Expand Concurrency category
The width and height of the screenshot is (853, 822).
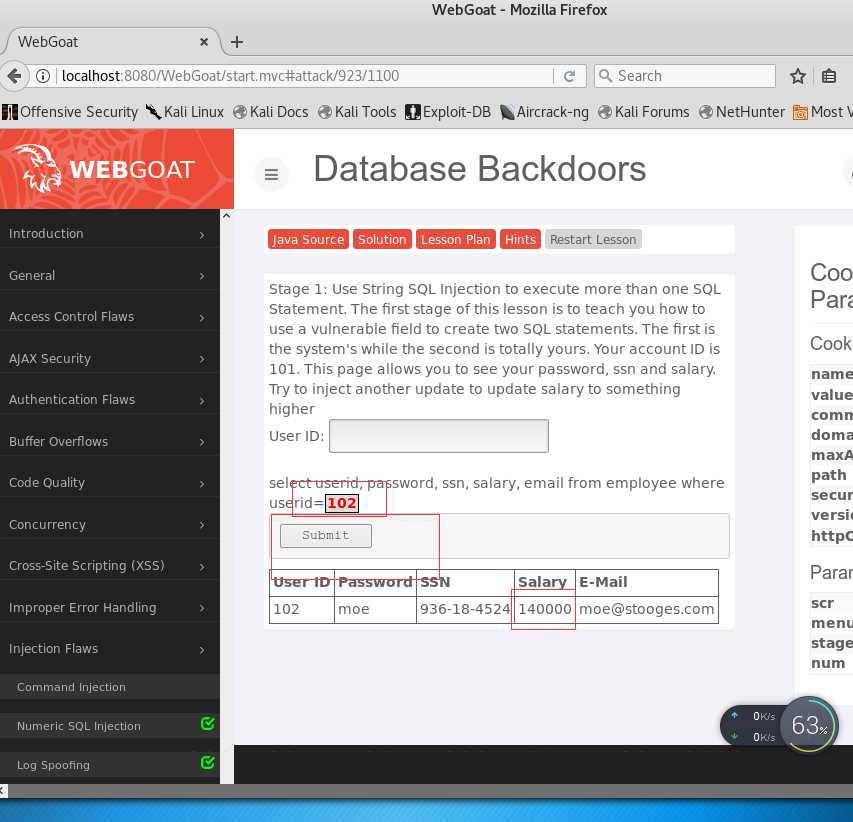tap(109, 524)
